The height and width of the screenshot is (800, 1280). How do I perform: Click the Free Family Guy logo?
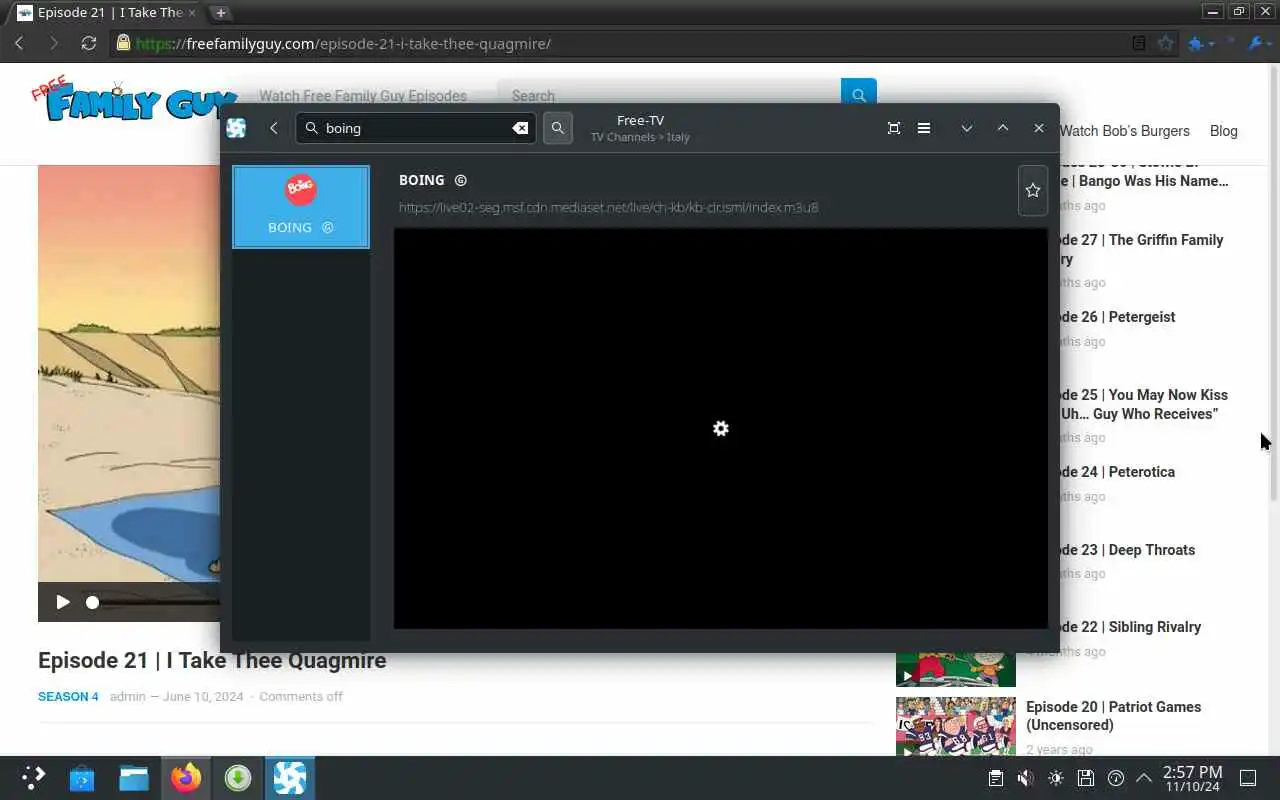[x=132, y=100]
